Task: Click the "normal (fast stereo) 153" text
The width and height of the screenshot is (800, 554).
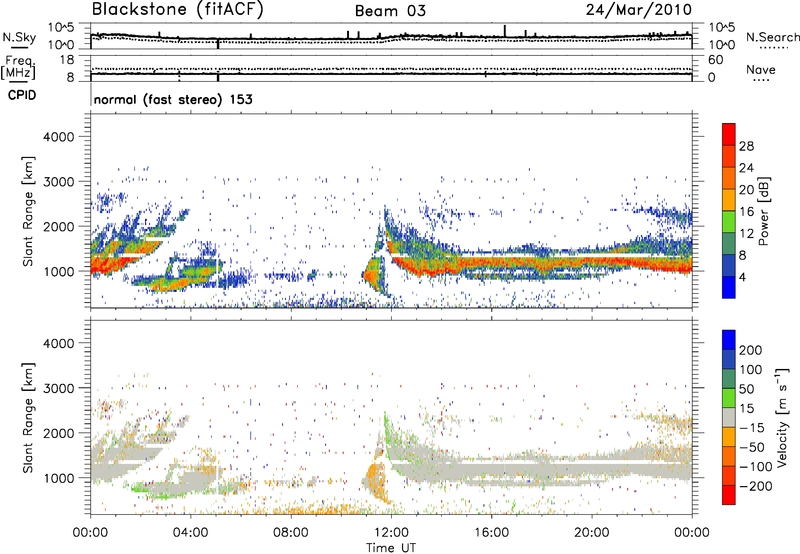Action: click(173, 100)
